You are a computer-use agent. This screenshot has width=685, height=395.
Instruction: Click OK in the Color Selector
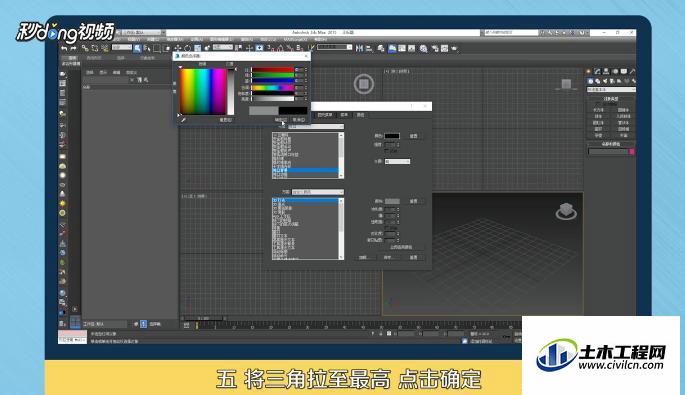pyautogui.click(x=280, y=120)
